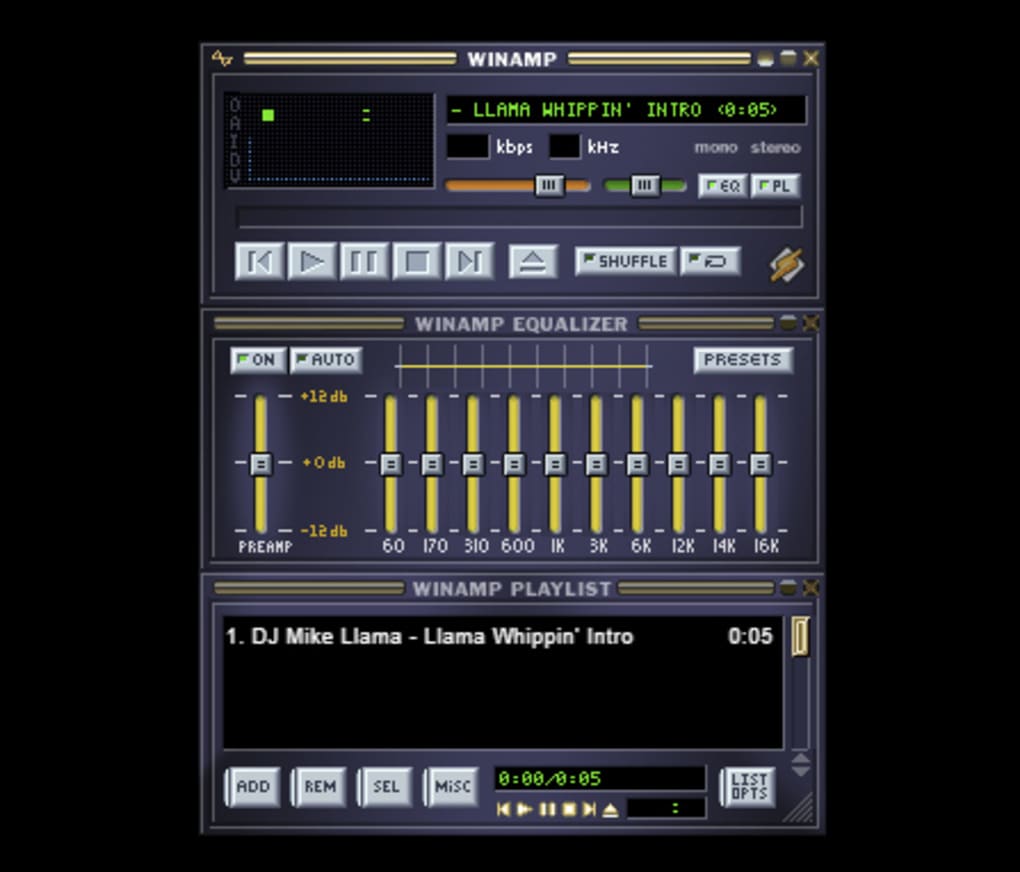This screenshot has width=1020, height=872.
Task: Skip to next track button
Action: pyautogui.click(x=469, y=262)
